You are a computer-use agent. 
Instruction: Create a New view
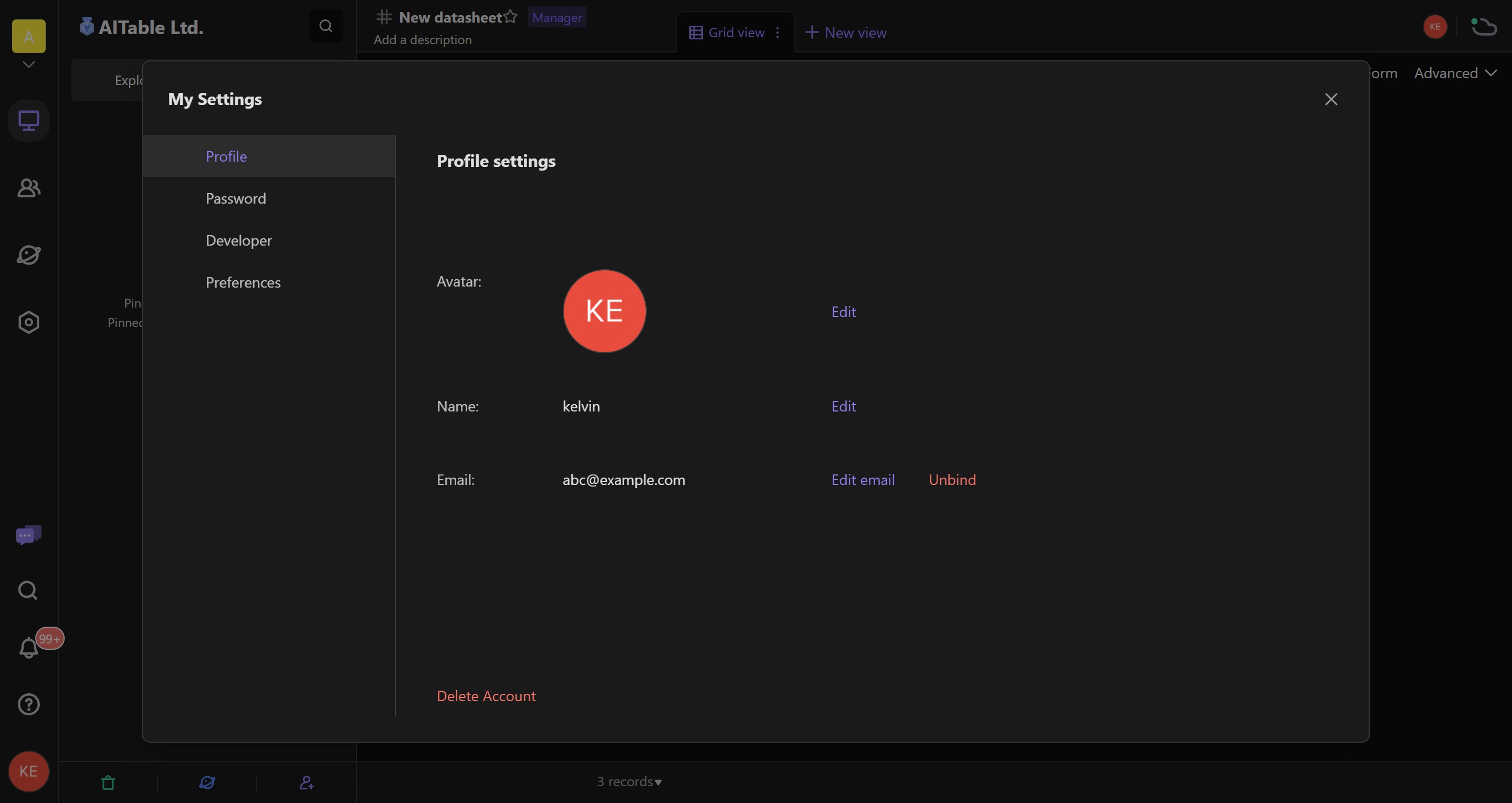click(845, 33)
